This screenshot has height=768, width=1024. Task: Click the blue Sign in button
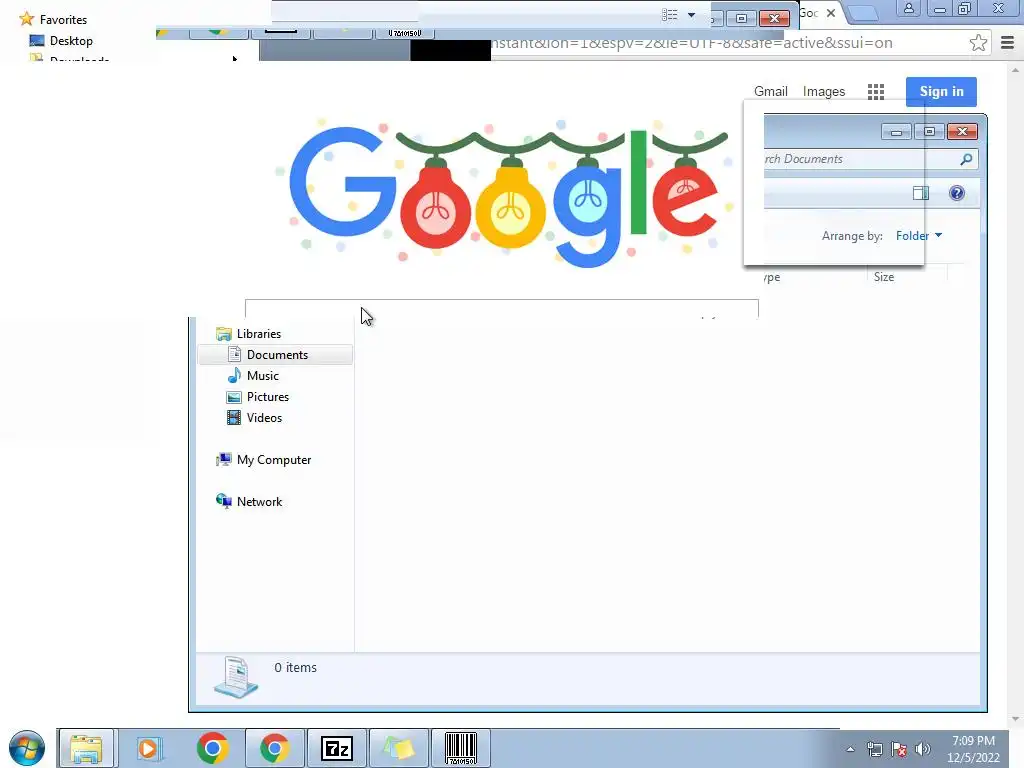[x=941, y=91]
